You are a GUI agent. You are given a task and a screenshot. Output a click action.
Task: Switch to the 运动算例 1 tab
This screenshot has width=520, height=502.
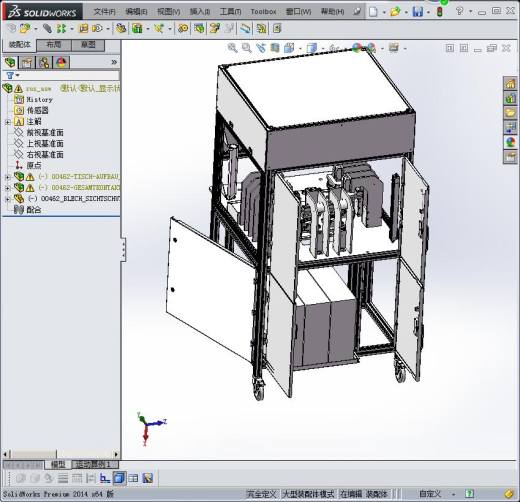click(94, 464)
